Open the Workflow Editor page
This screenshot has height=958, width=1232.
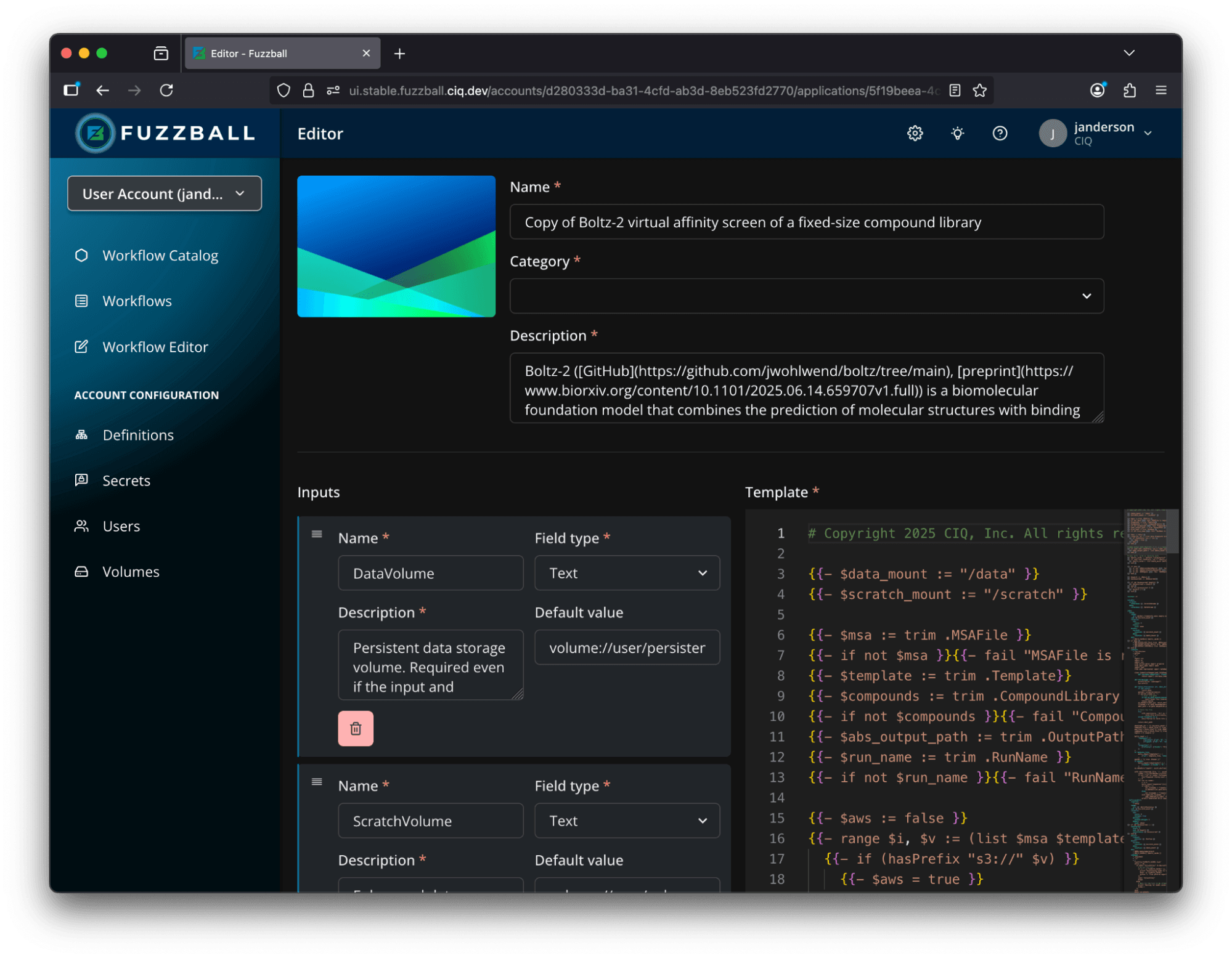coord(155,346)
